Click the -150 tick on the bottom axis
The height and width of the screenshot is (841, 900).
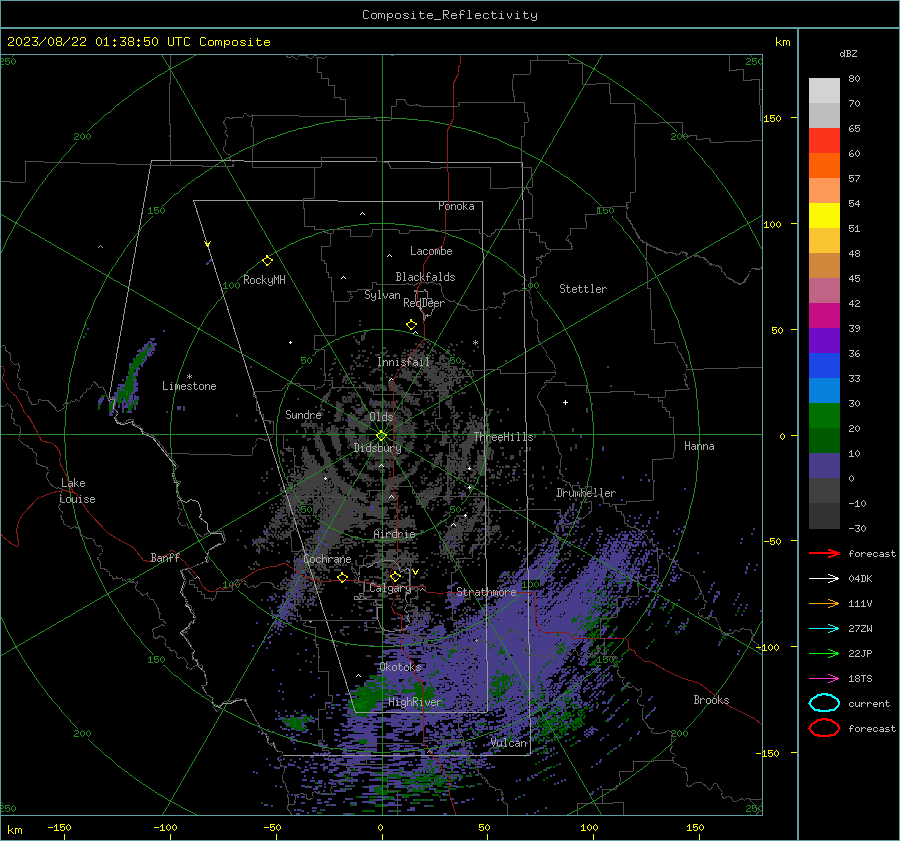tap(59, 828)
